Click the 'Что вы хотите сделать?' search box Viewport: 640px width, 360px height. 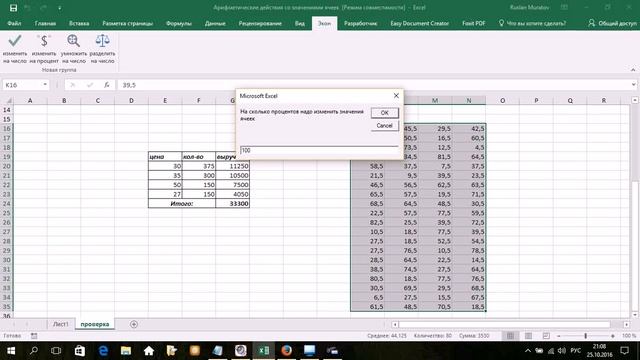[532, 23]
